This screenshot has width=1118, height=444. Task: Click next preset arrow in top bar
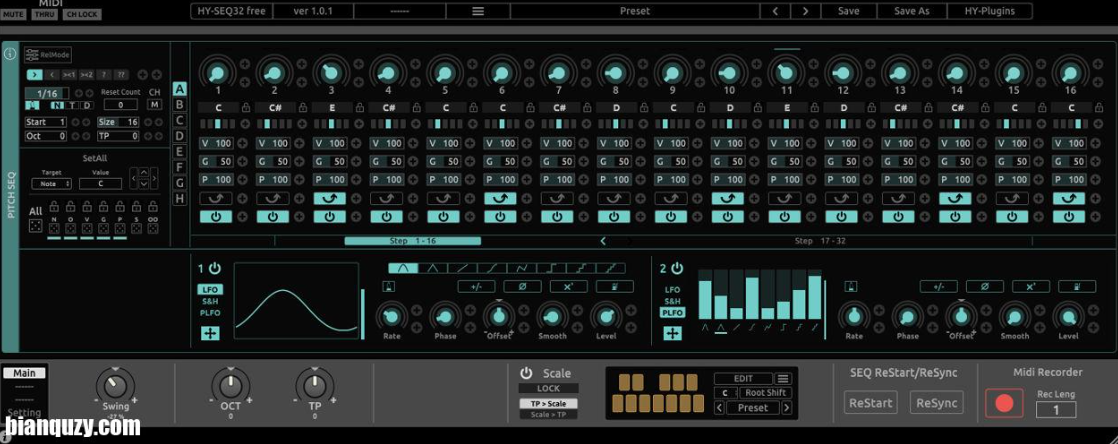805,11
